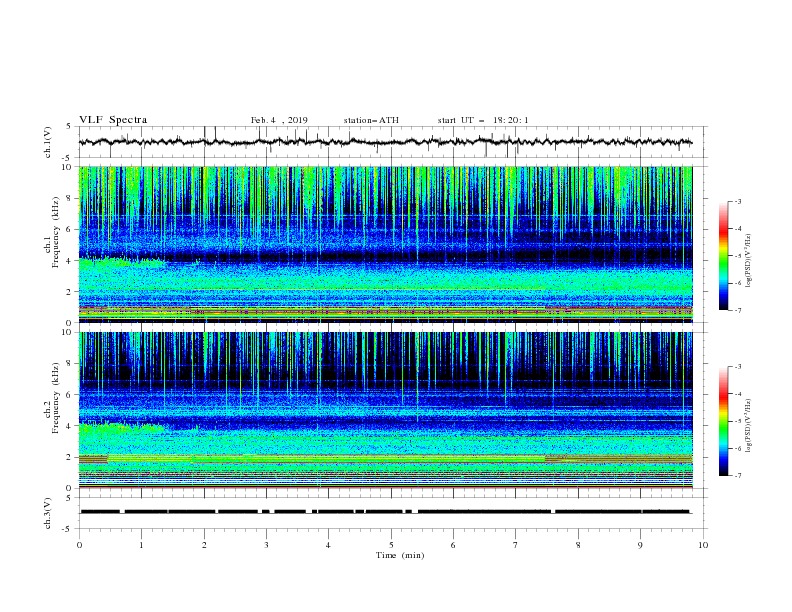Screen dimensions: 792x612
Task: Click the "8" kHz tick on ch.2 frequency axis
Action: point(71,363)
